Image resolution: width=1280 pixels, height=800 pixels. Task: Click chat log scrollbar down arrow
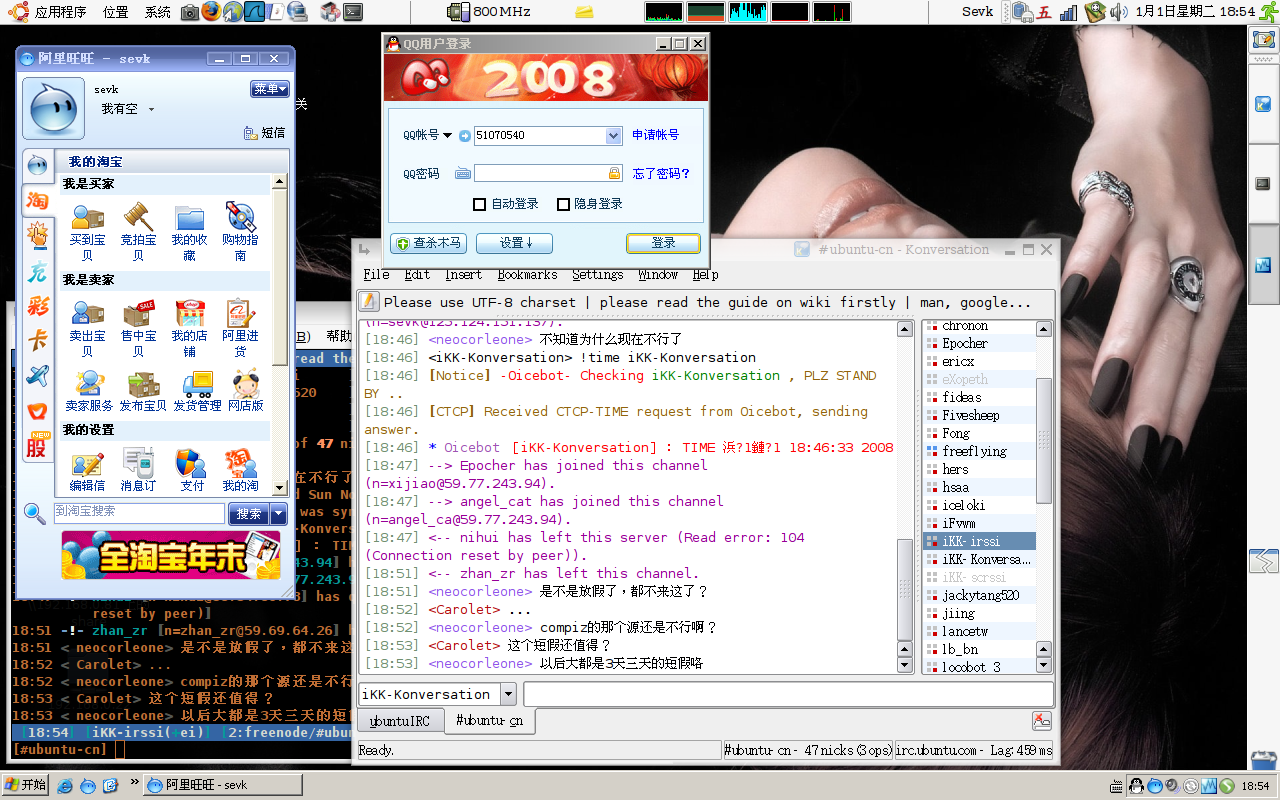pyautogui.click(x=904, y=665)
